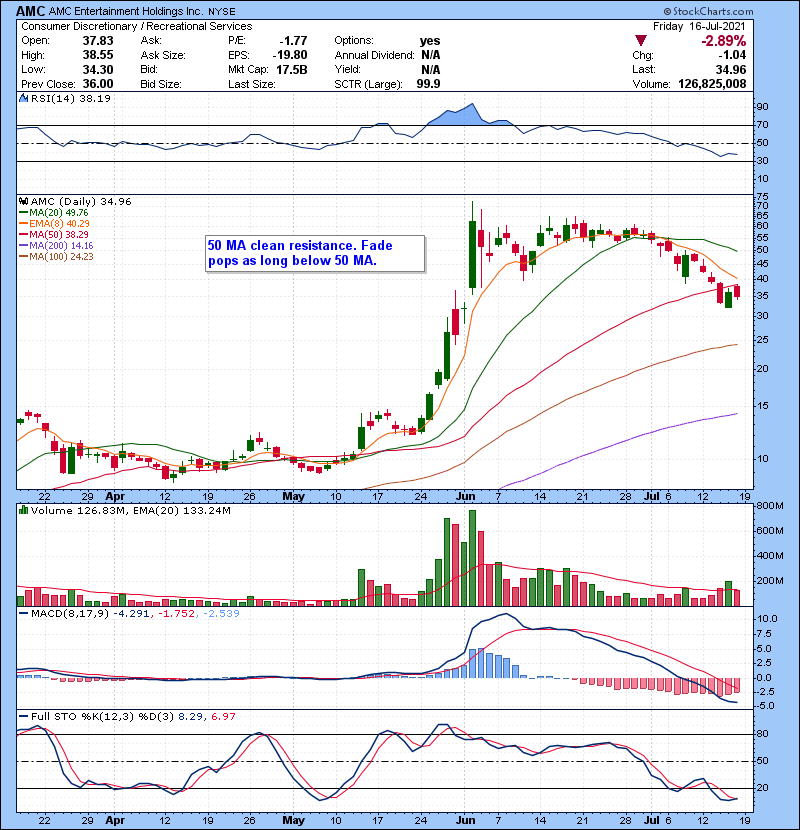800x830 pixels.
Task: Click the 10.0 label on MACD axis
Action: (767, 619)
